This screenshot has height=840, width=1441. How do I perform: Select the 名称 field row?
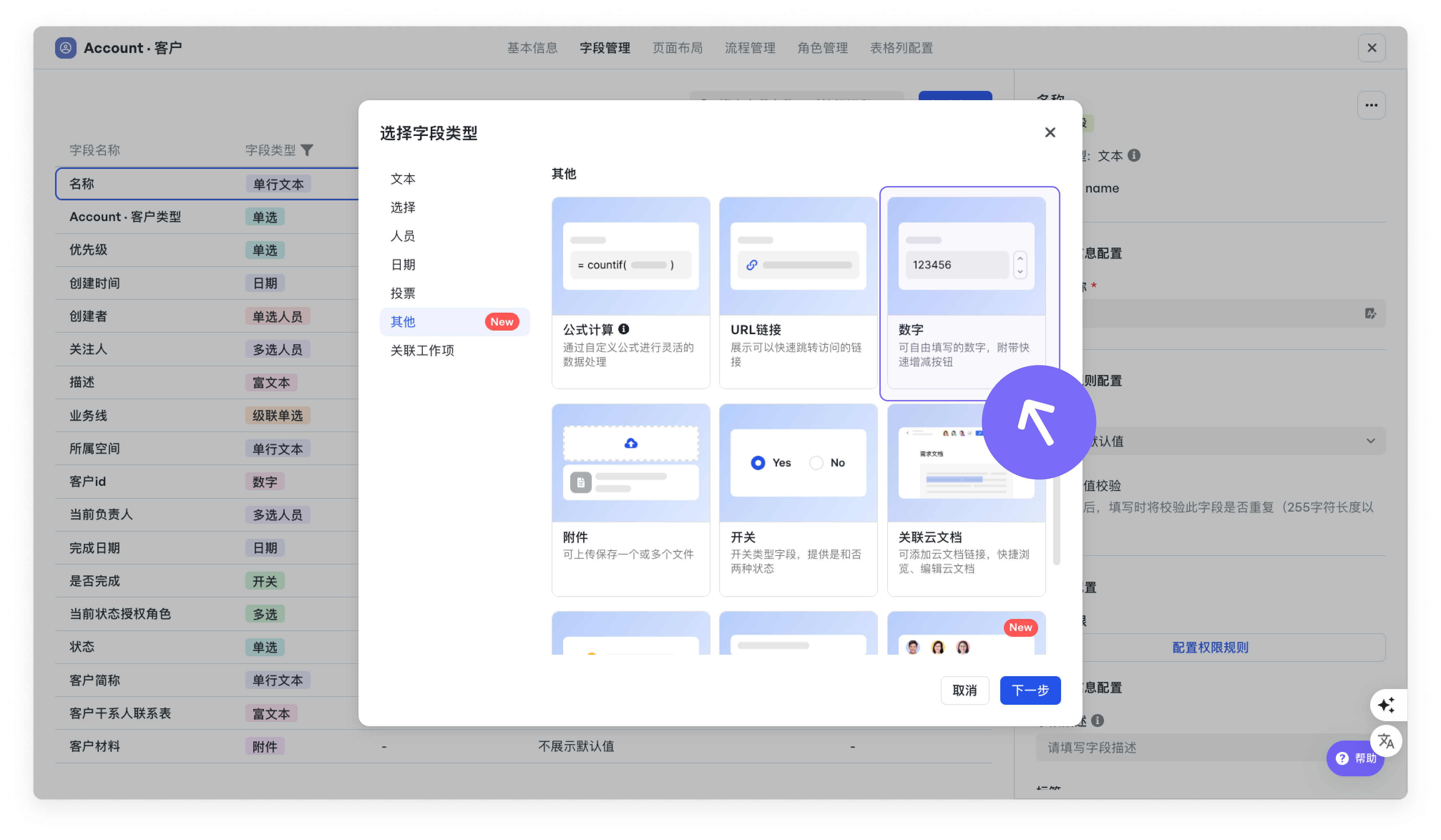click(x=207, y=184)
